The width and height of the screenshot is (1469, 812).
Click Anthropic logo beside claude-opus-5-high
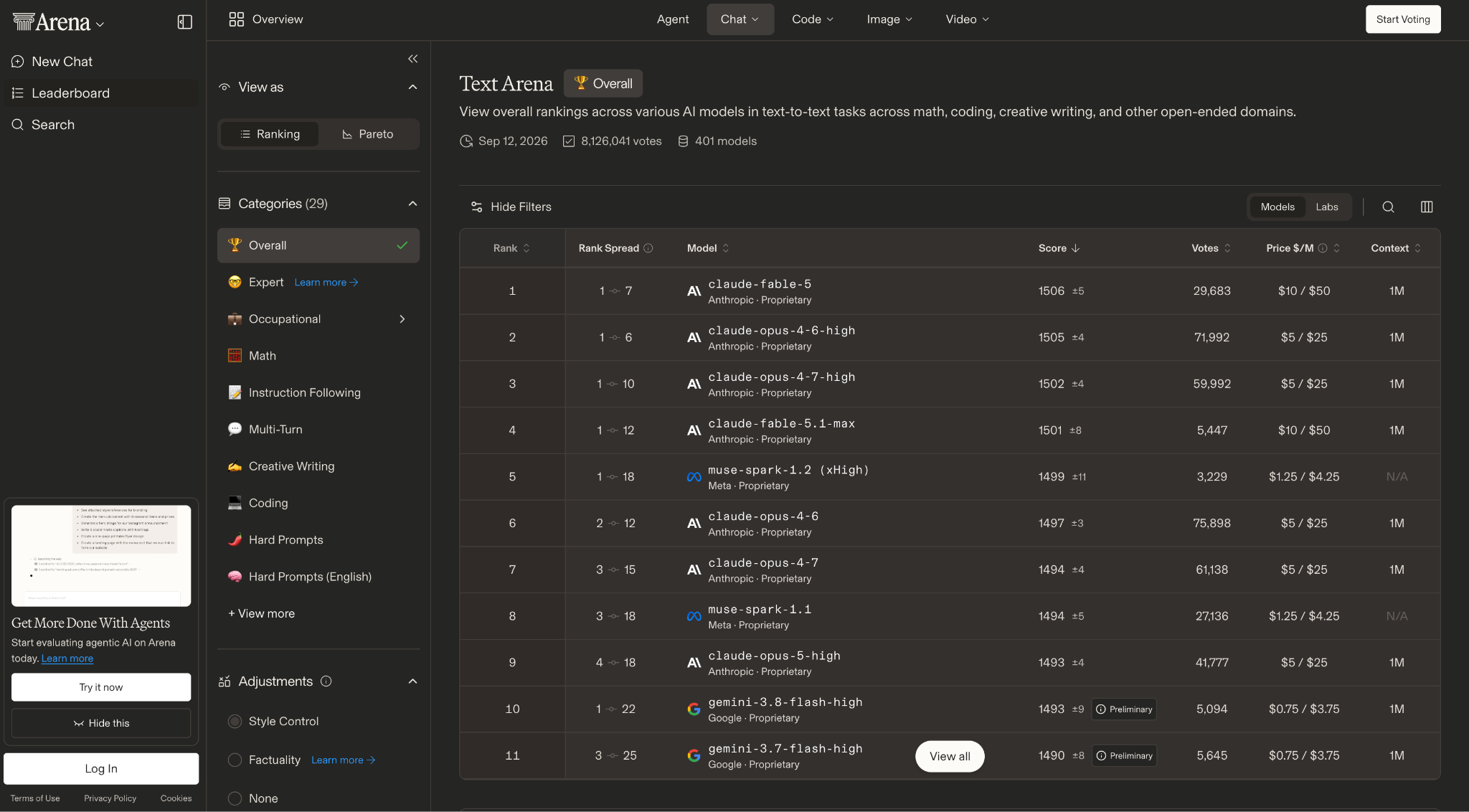[694, 663]
